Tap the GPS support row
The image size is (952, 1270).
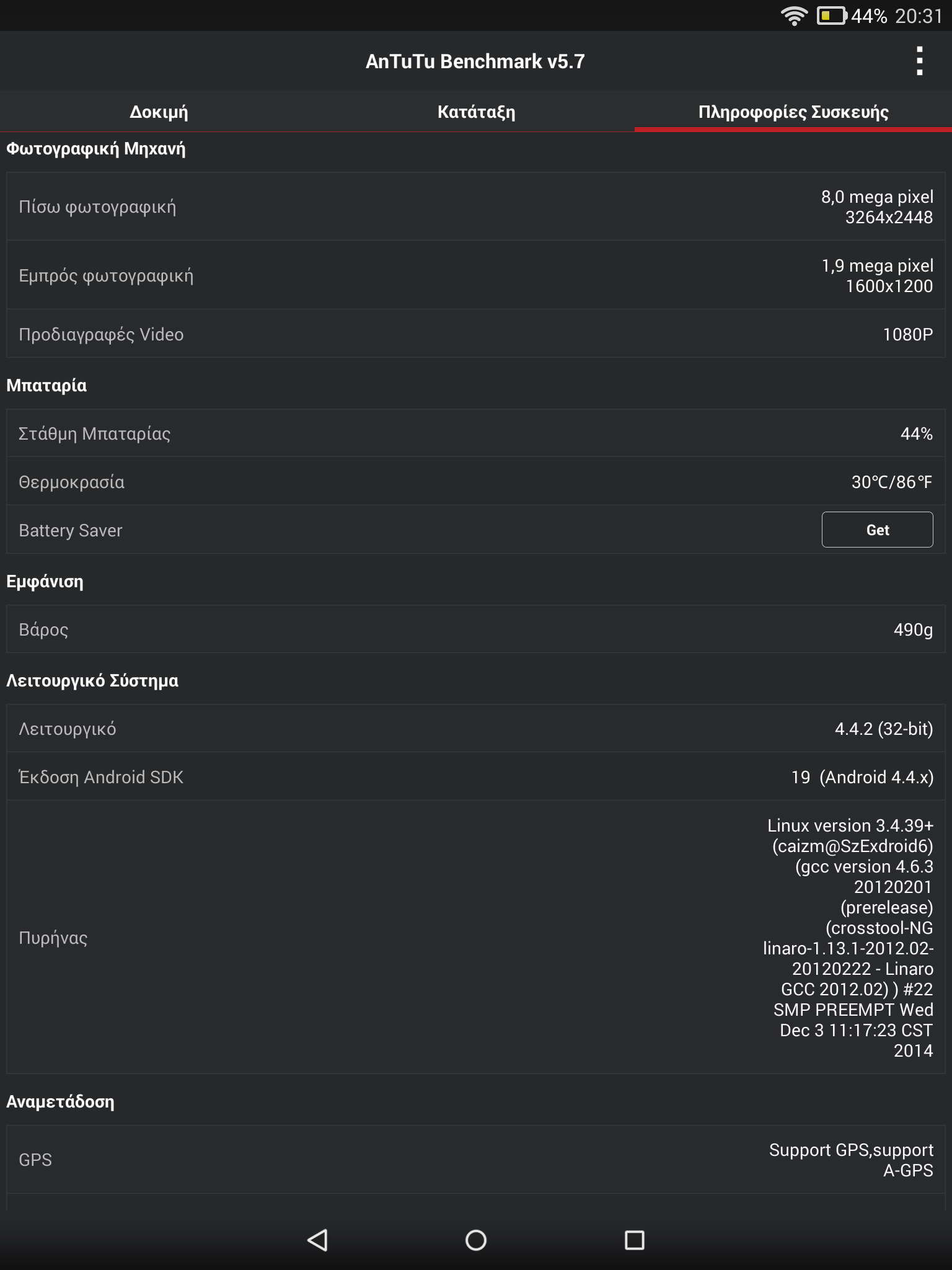pos(476,1160)
